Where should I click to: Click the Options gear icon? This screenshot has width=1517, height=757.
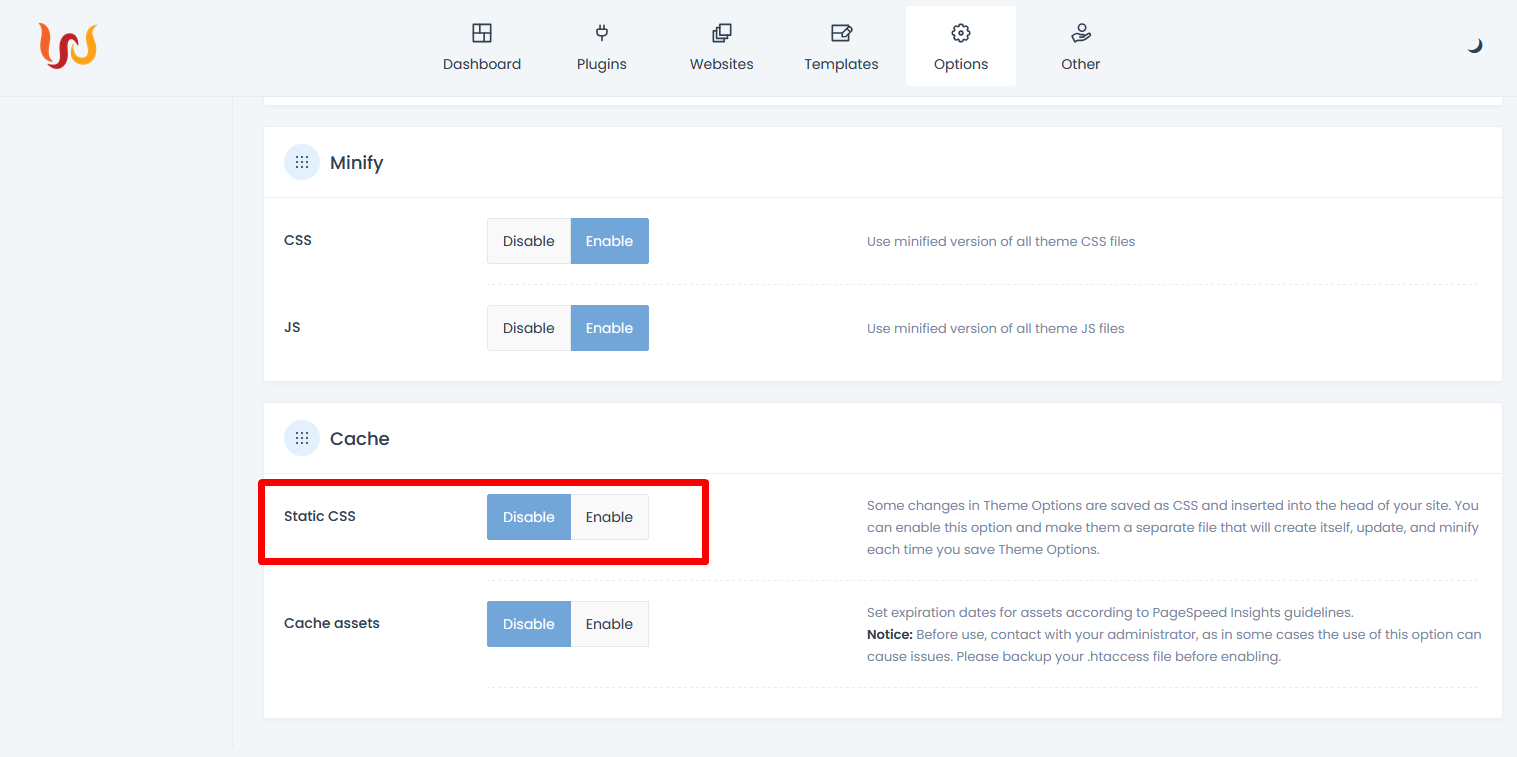(x=961, y=33)
